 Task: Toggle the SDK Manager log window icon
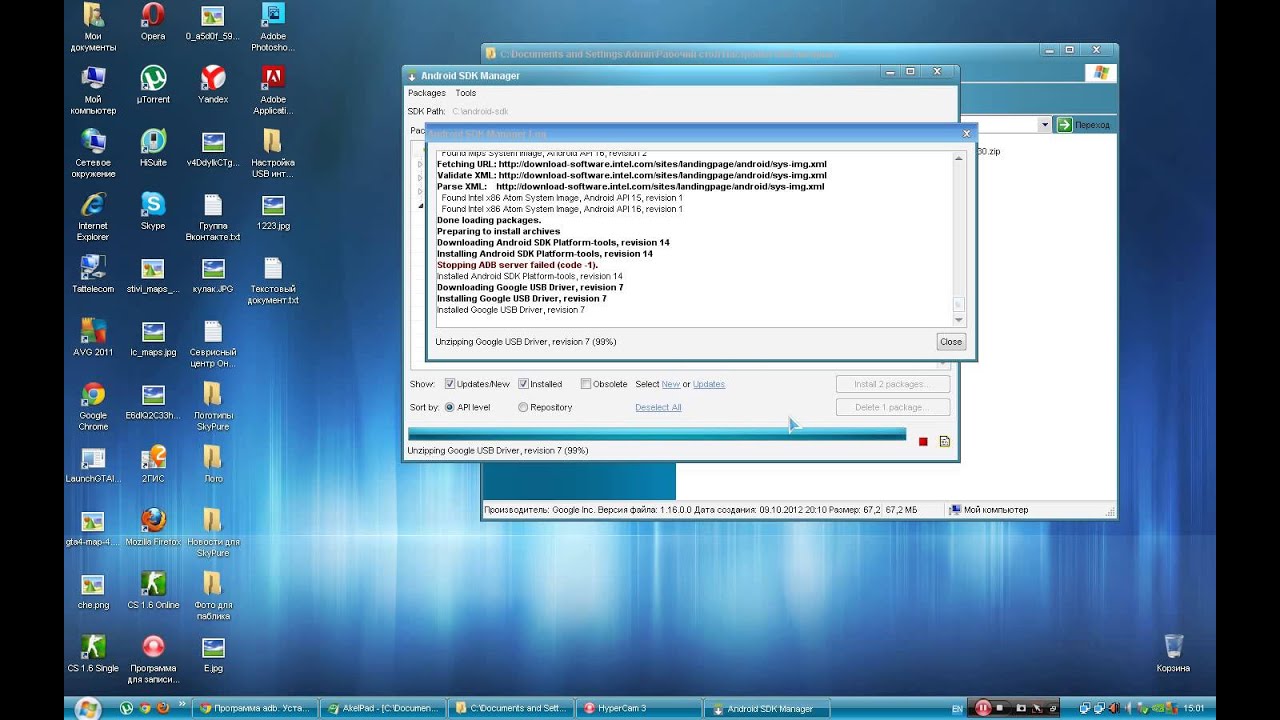[x=945, y=441]
